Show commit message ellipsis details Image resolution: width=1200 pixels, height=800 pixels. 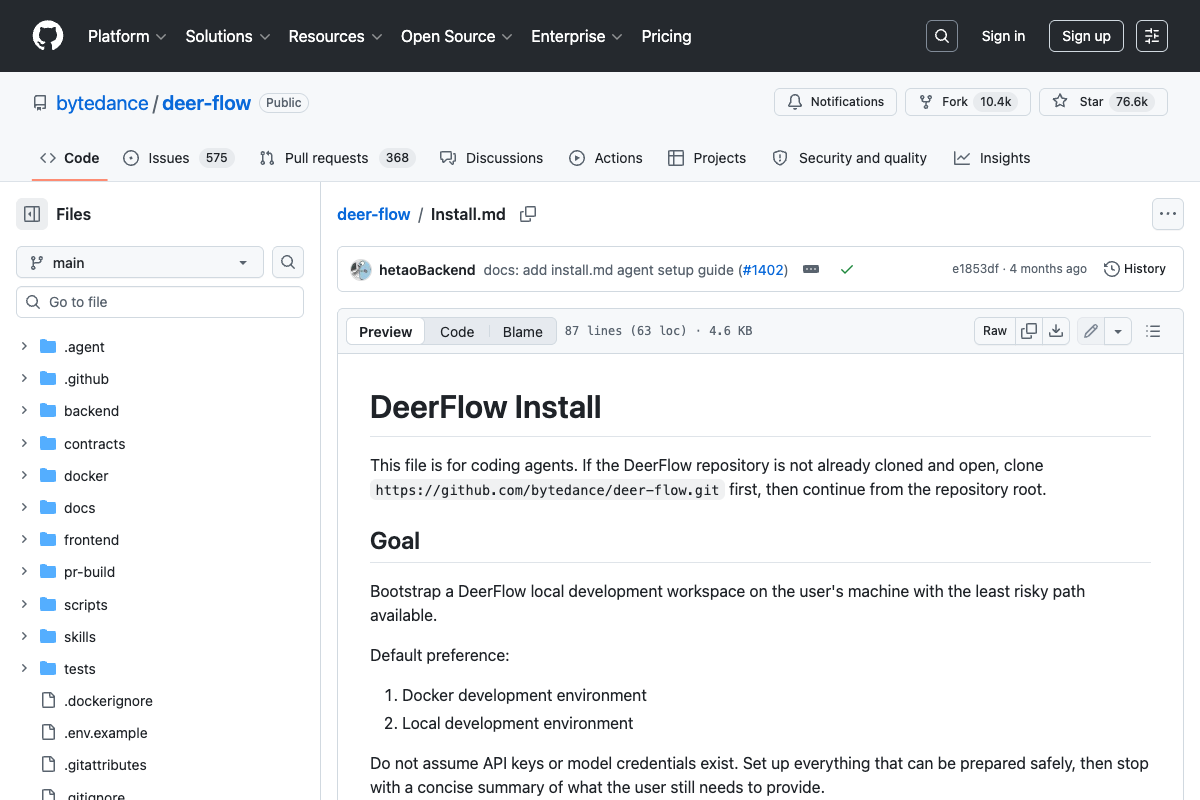811,269
